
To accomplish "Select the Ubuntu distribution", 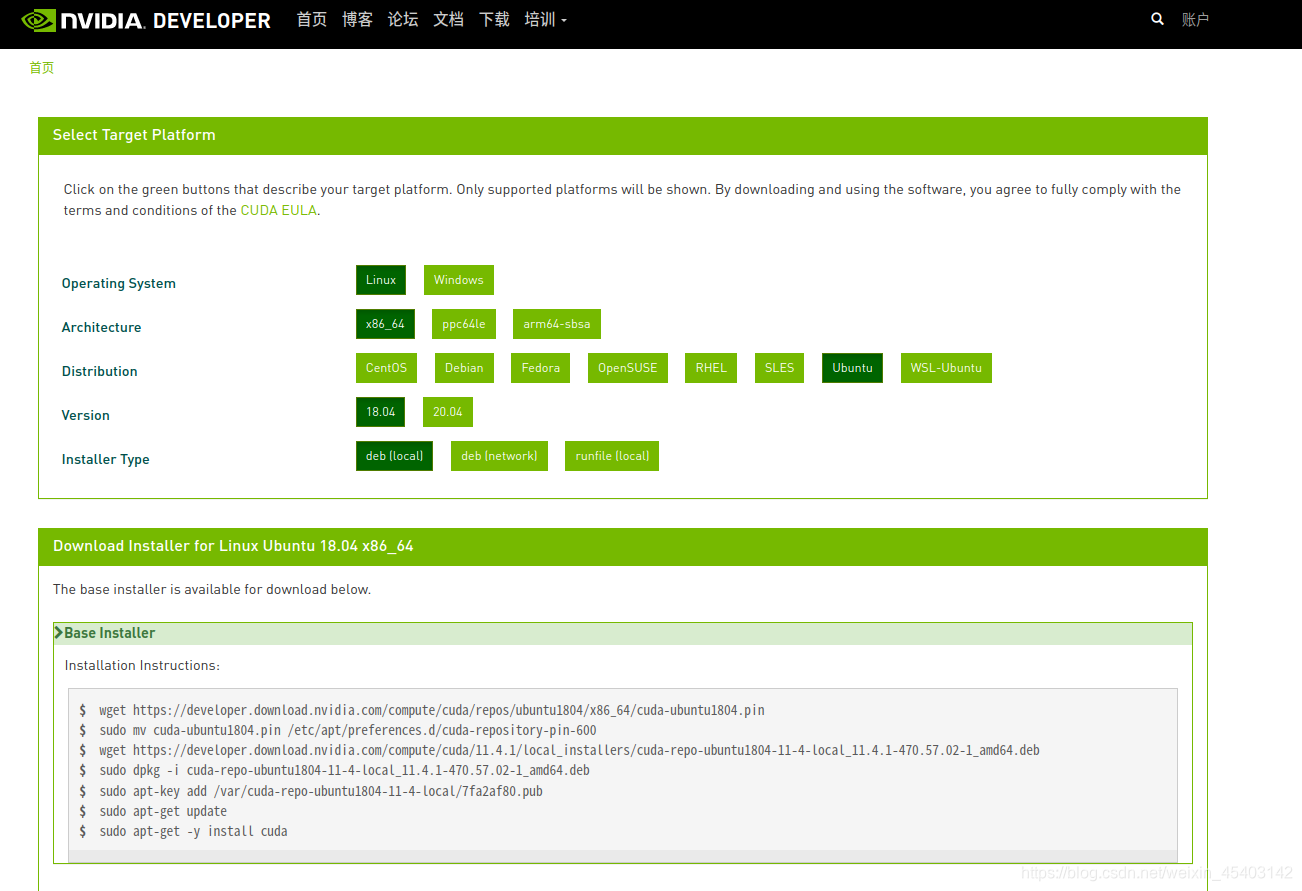I will pyautogui.click(x=852, y=368).
